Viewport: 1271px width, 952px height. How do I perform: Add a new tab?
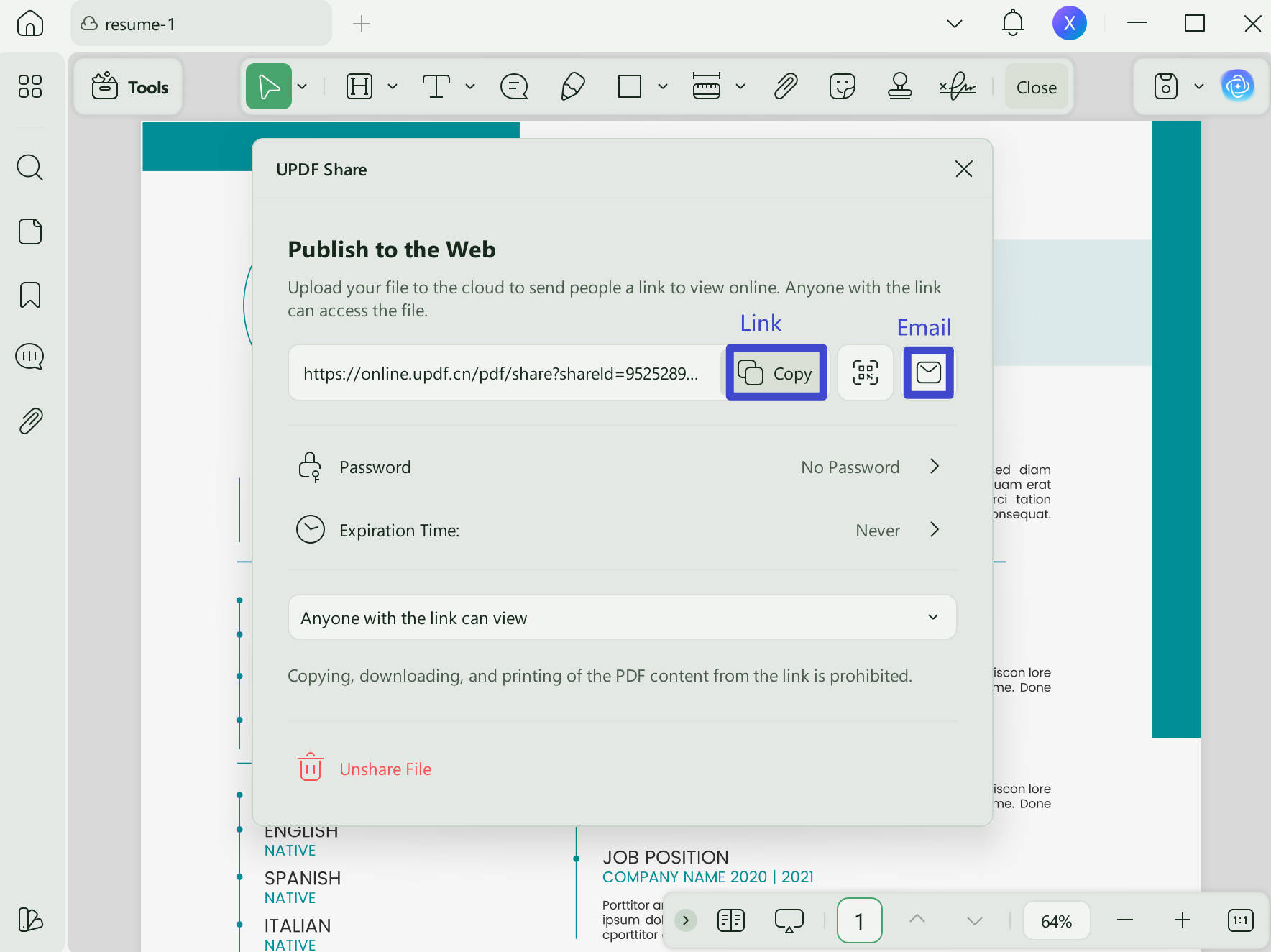362,24
